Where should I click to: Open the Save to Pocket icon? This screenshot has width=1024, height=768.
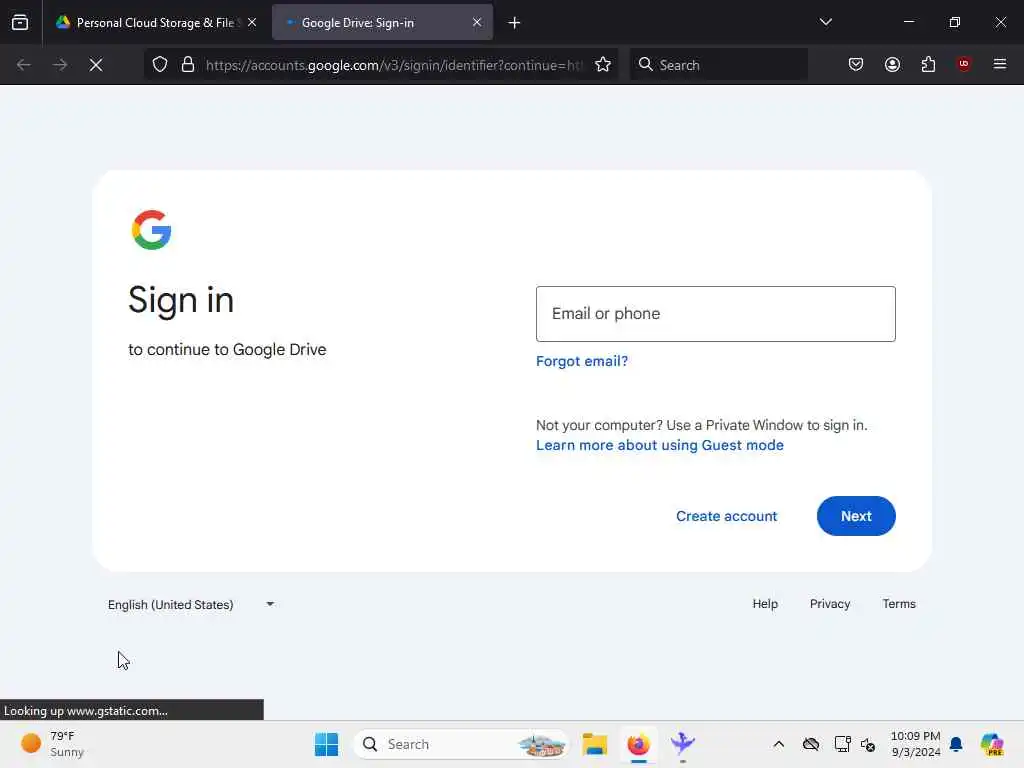856,64
